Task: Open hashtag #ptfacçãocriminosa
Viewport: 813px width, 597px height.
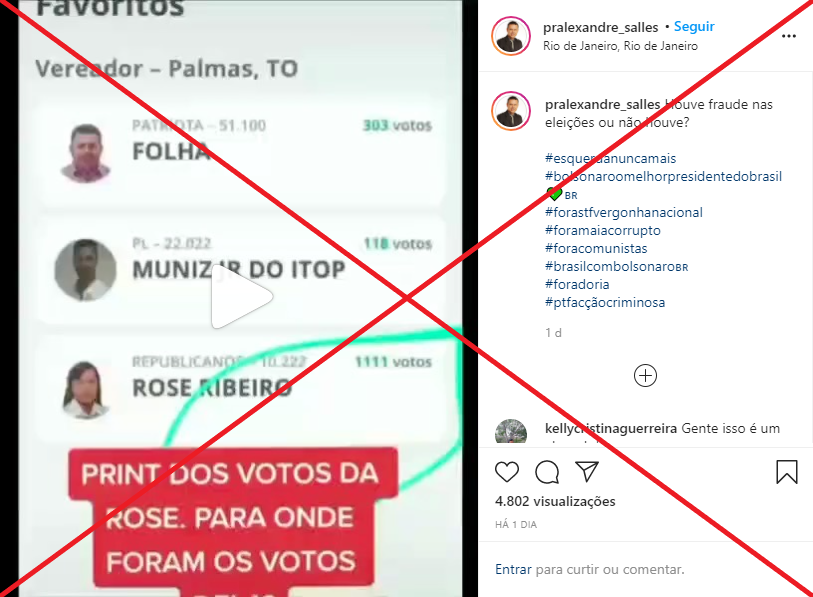Action: [605, 302]
